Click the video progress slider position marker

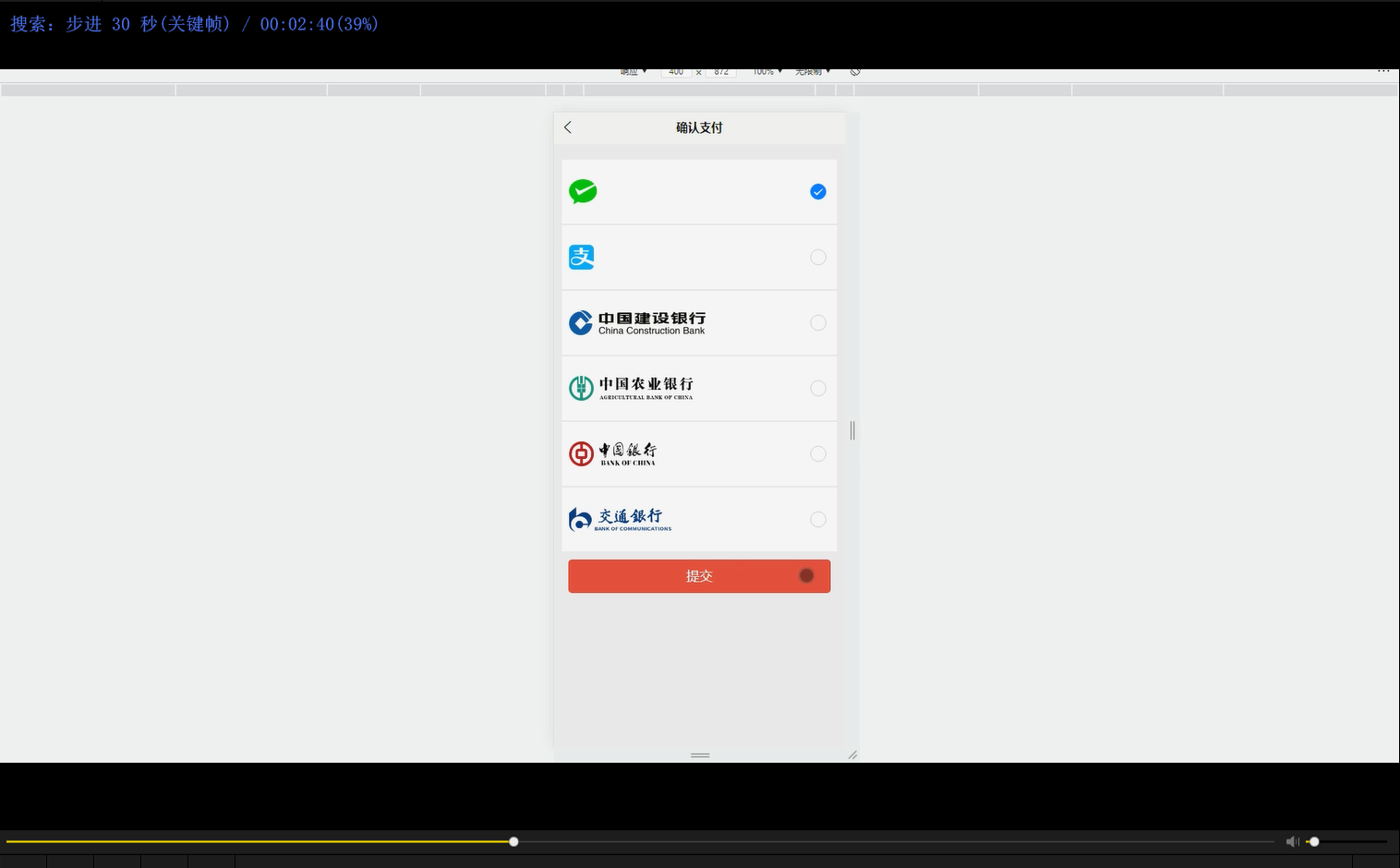[513, 841]
